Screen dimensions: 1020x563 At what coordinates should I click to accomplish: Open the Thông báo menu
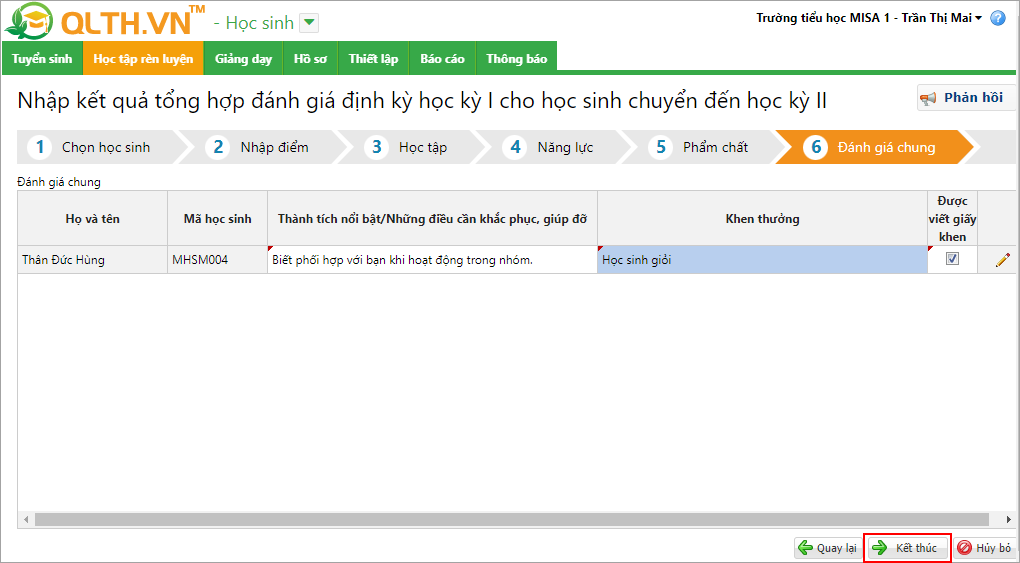pyautogui.click(x=517, y=59)
